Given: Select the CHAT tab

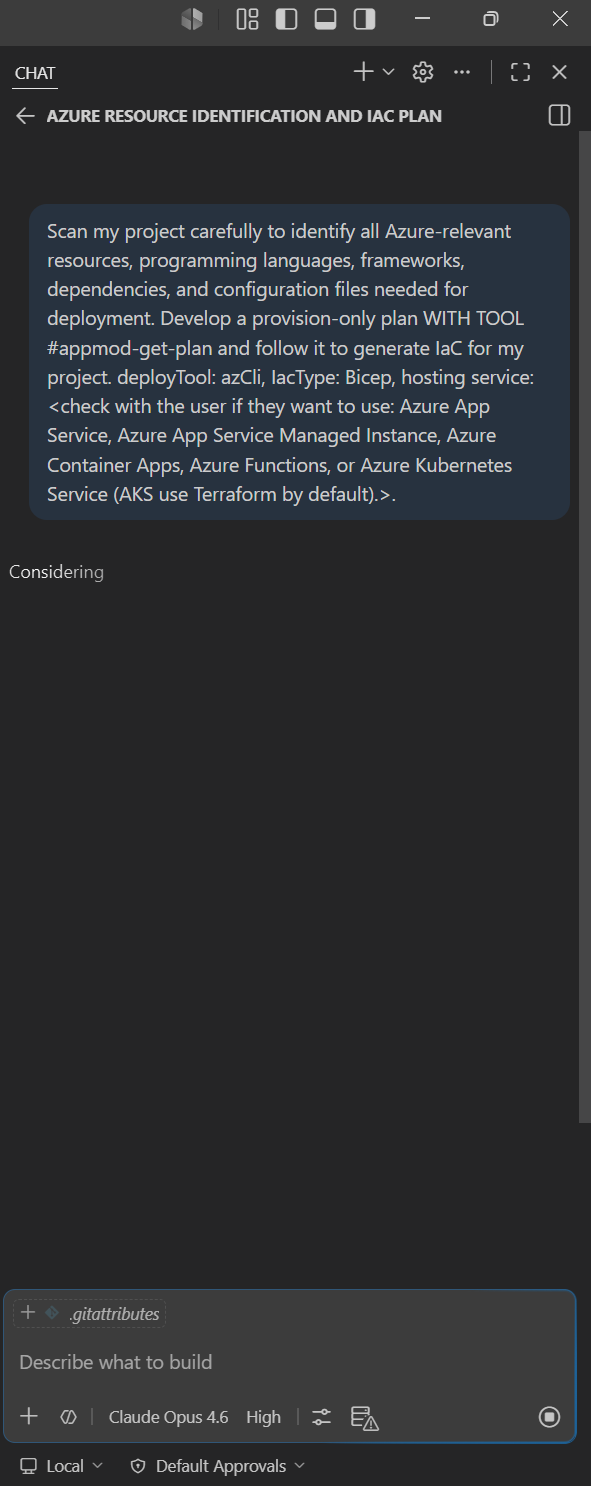Looking at the screenshot, I should pos(35,73).
